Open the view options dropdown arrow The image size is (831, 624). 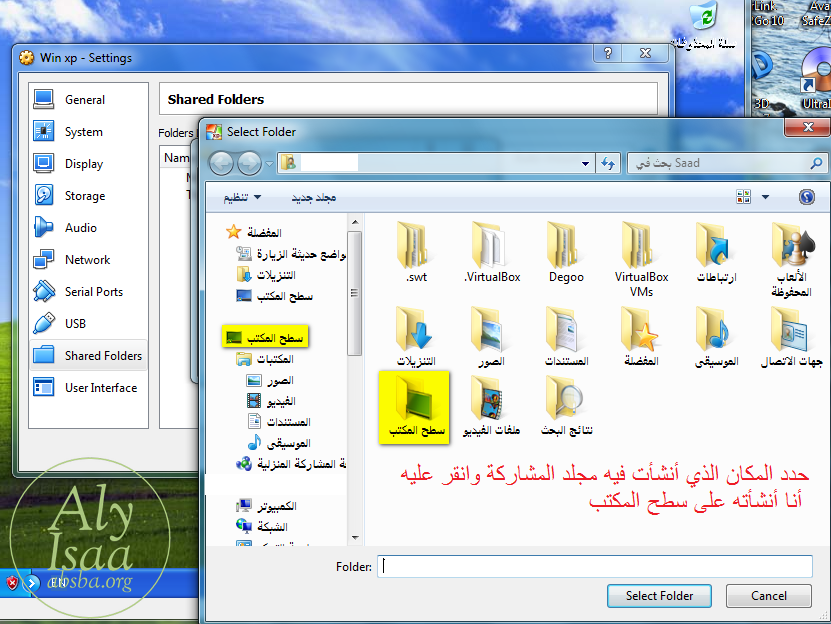765,198
